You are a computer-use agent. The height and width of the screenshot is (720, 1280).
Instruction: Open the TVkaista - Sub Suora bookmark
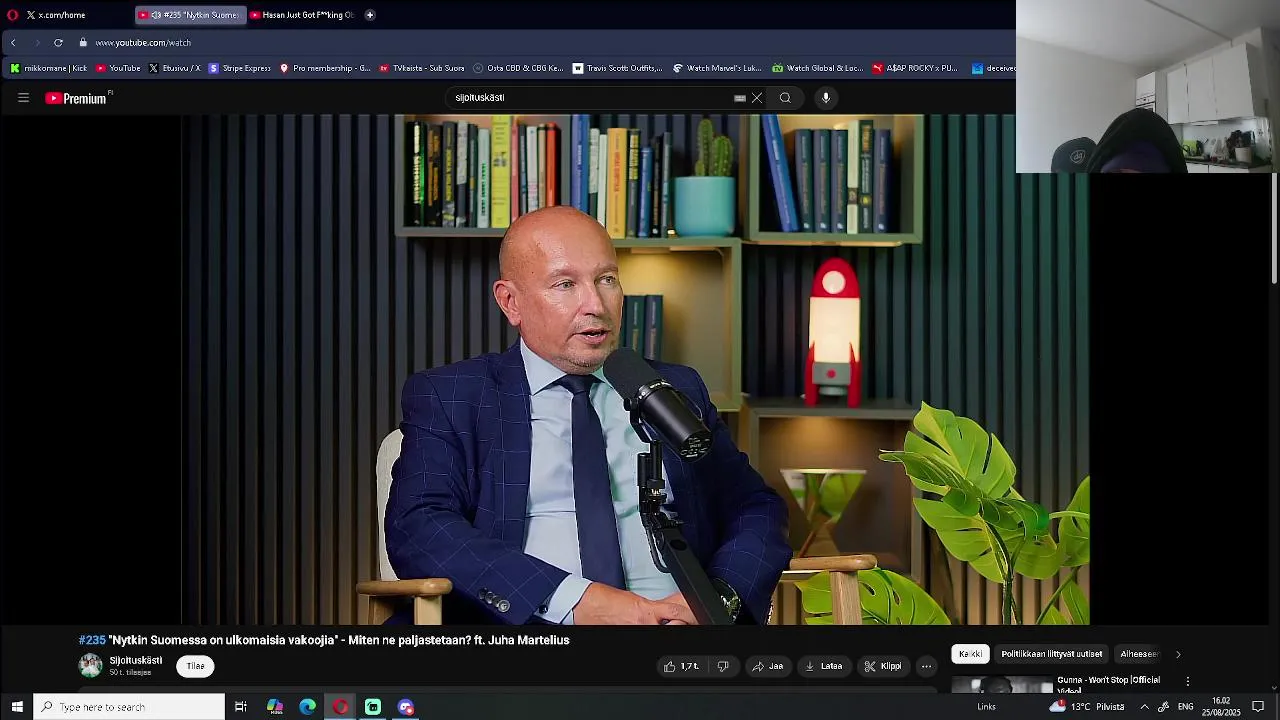[x=422, y=68]
